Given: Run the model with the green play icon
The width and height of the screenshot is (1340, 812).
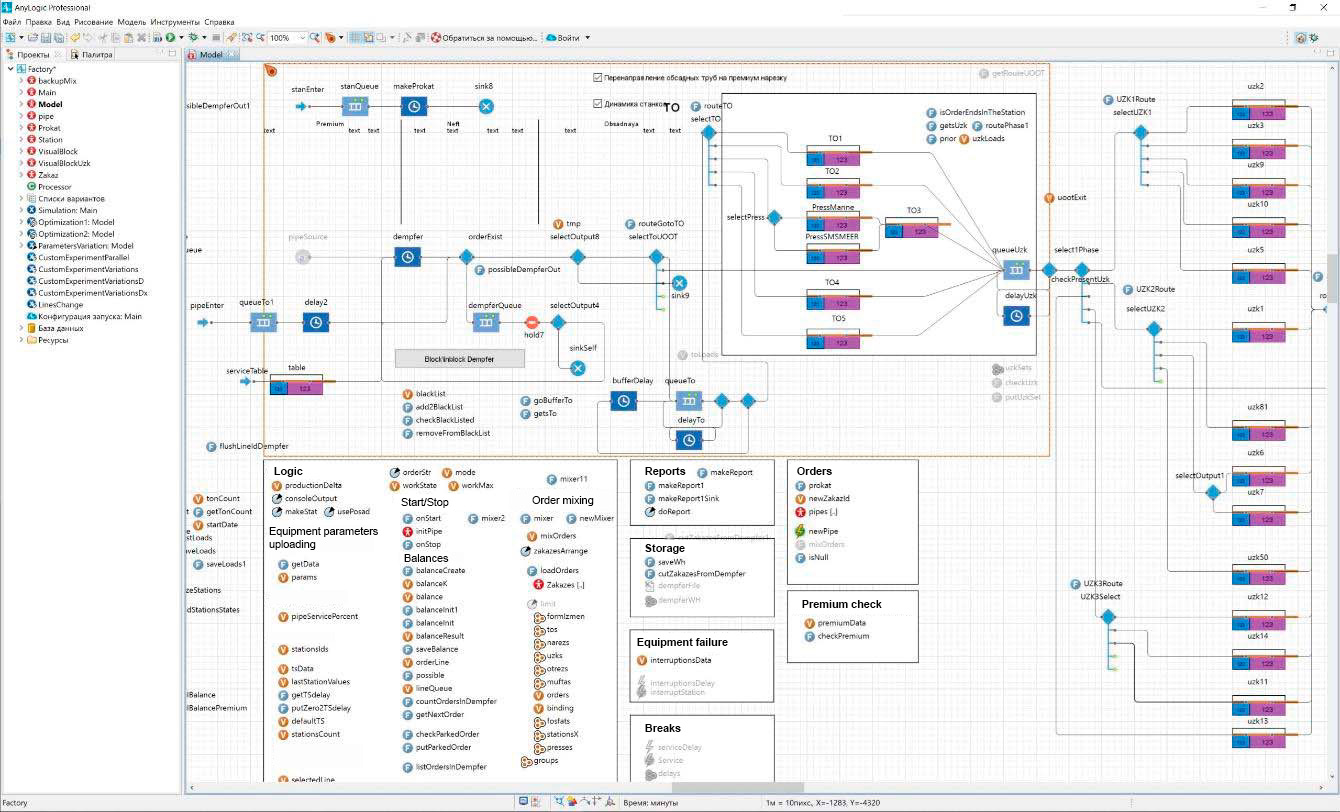Looking at the screenshot, I should coord(170,38).
